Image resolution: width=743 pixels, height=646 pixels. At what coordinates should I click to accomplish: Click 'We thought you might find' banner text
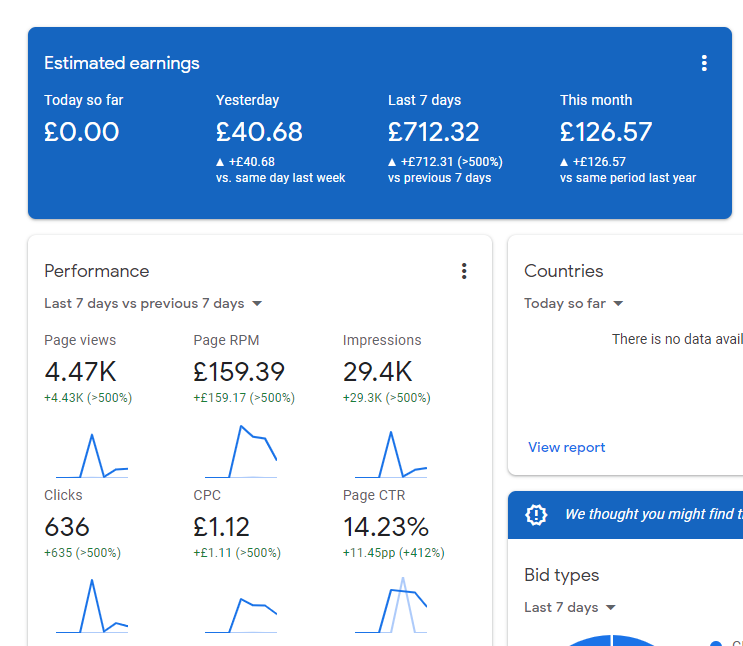(654, 514)
